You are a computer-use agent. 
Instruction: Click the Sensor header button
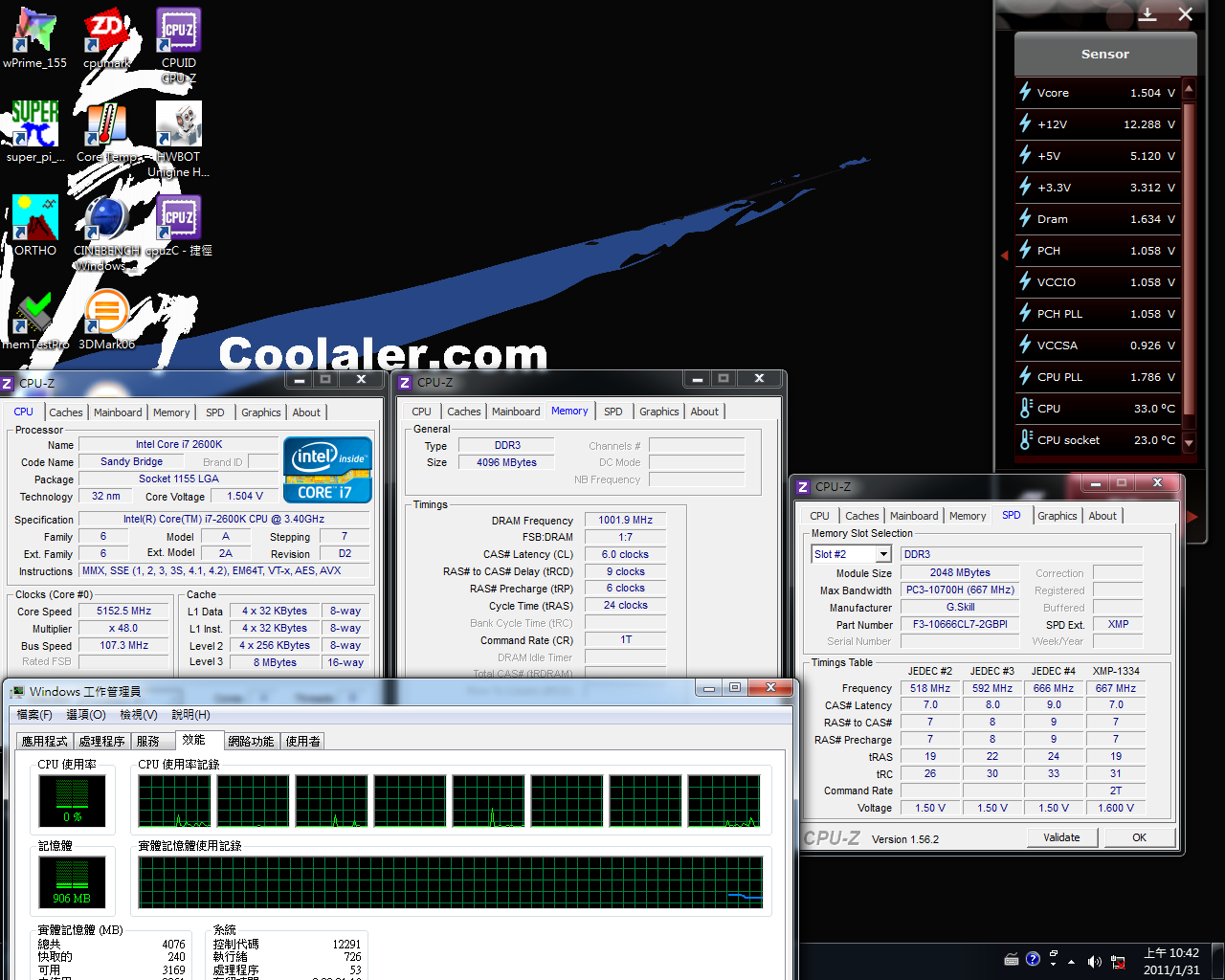point(1105,54)
